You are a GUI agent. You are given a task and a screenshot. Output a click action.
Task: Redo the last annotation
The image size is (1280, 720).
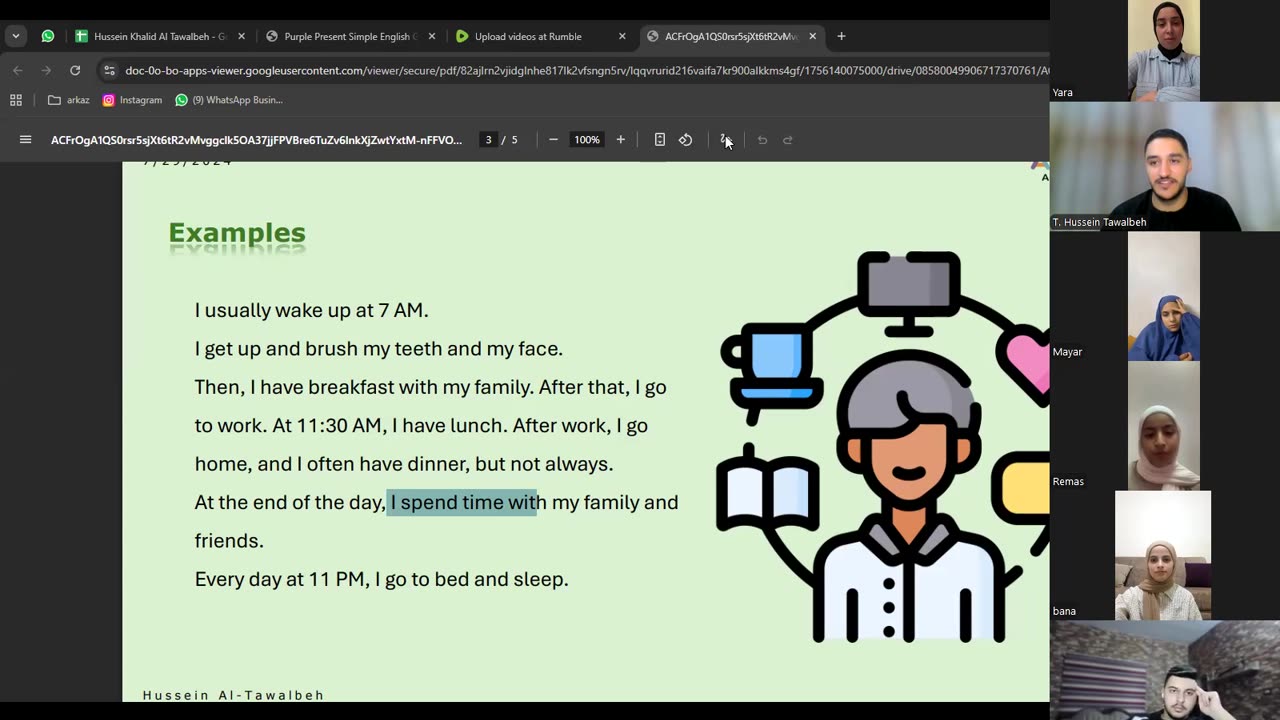pos(788,140)
